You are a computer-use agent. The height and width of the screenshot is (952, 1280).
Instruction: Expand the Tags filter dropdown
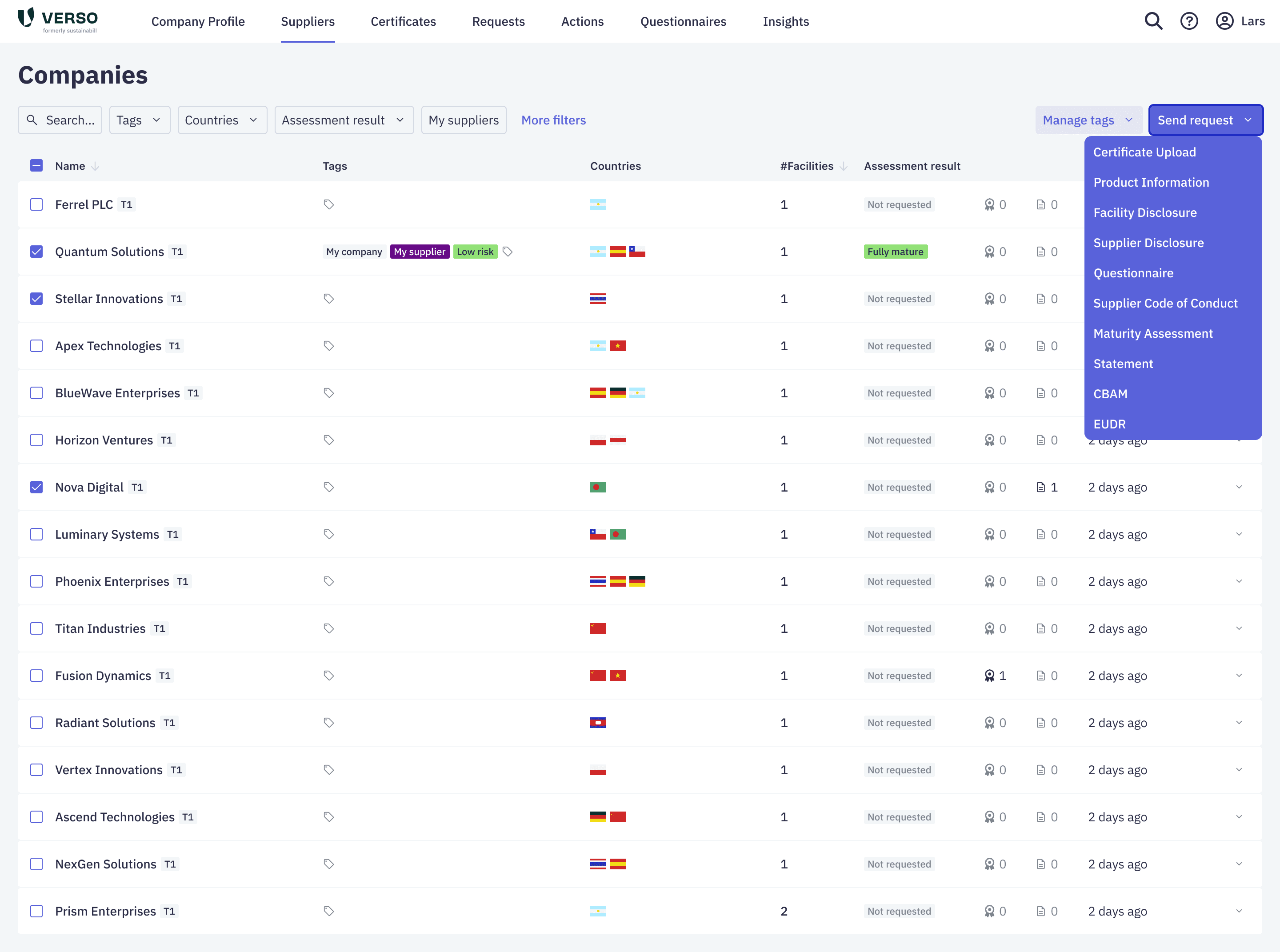[x=138, y=120]
